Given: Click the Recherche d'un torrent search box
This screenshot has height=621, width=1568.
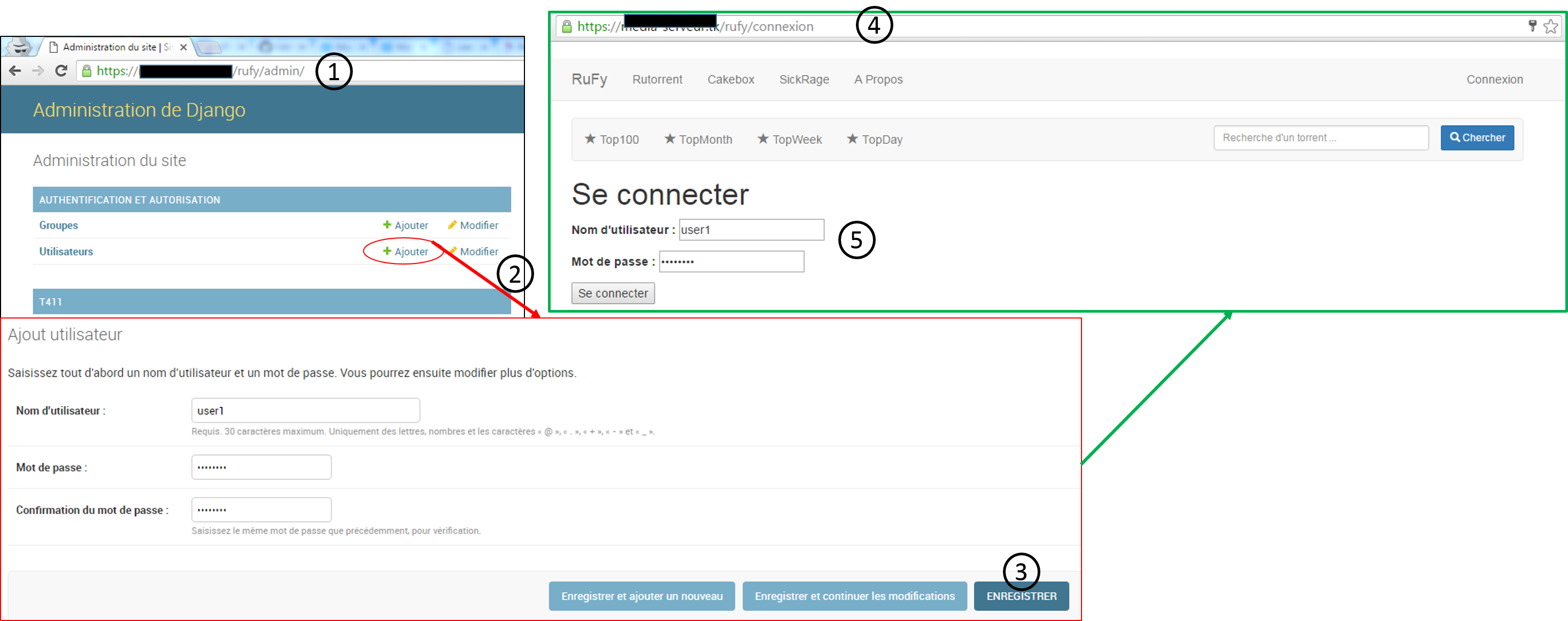Looking at the screenshot, I should pos(1321,138).
